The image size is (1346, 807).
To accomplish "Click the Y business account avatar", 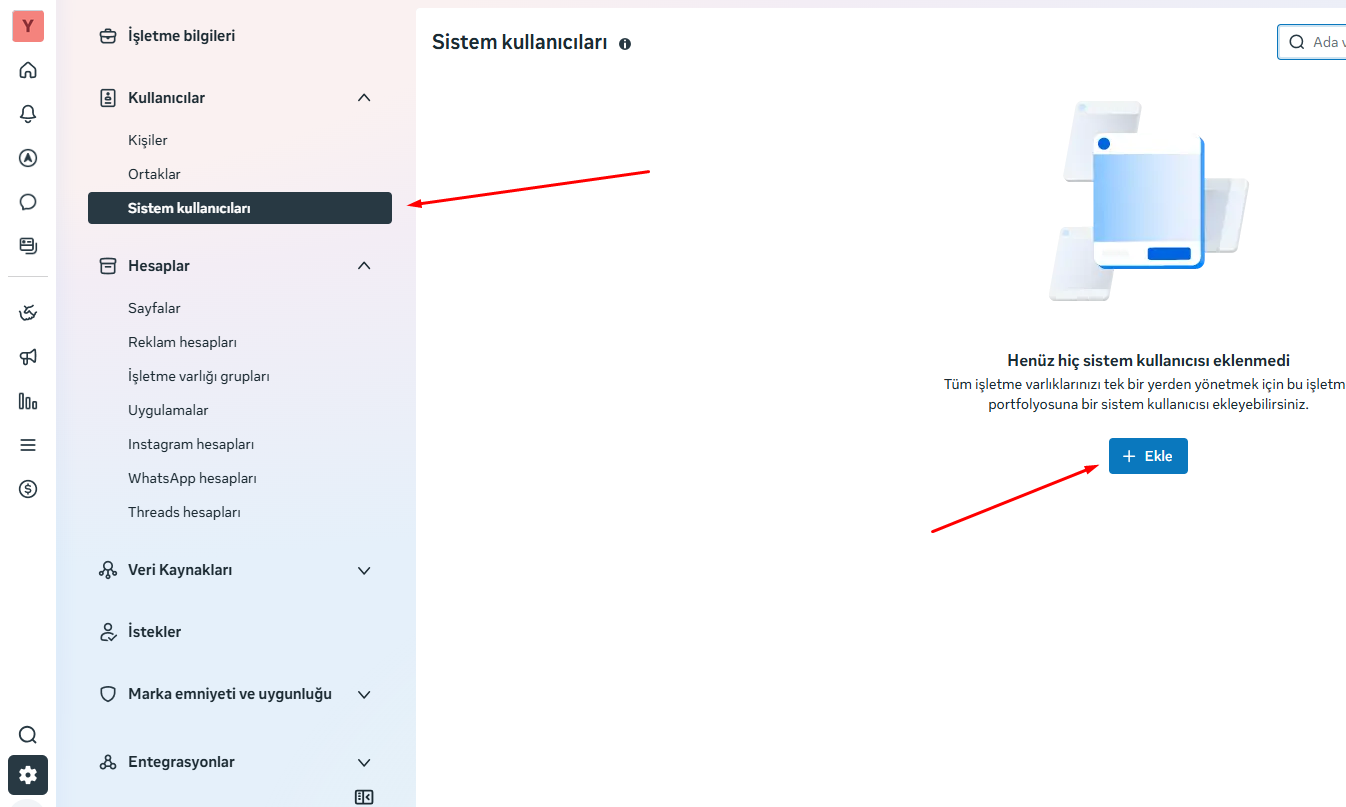I will [x=28, y=26].
